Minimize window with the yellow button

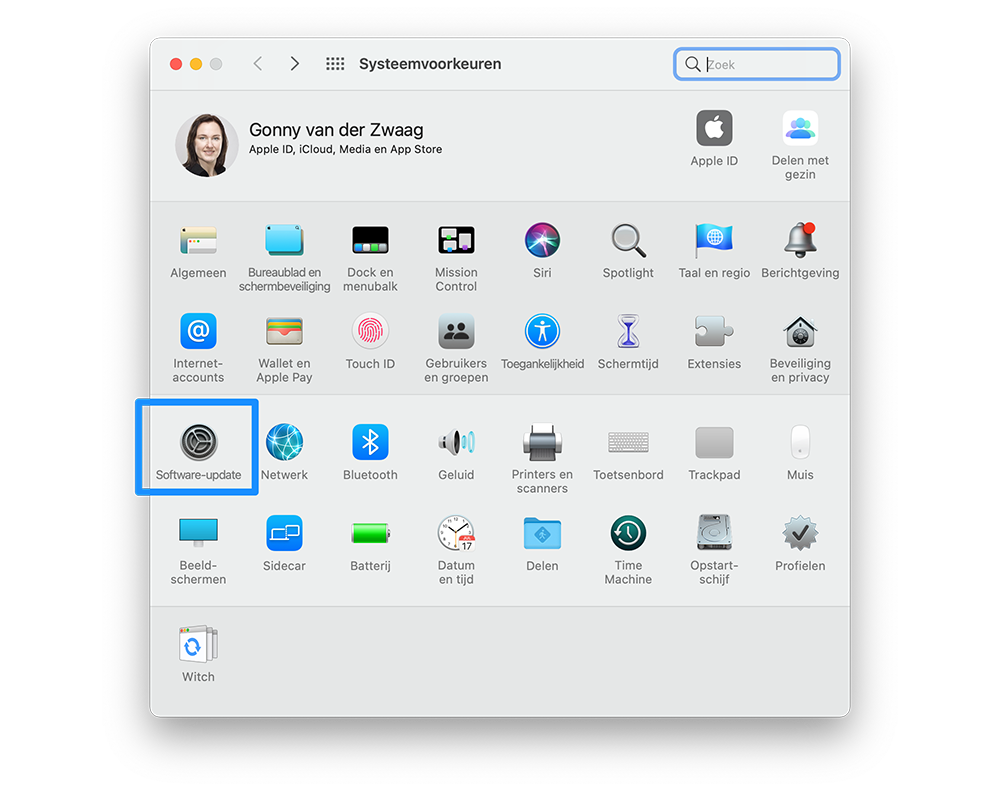(x=196, y=64)
